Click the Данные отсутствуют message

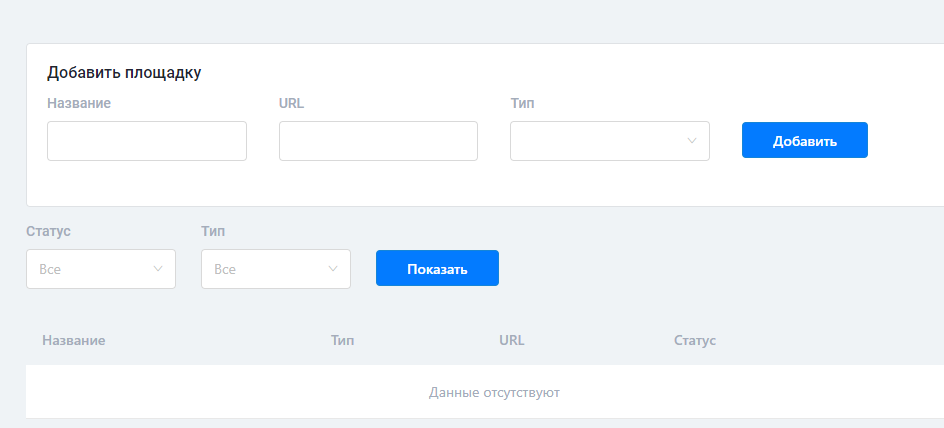[494, 392]
